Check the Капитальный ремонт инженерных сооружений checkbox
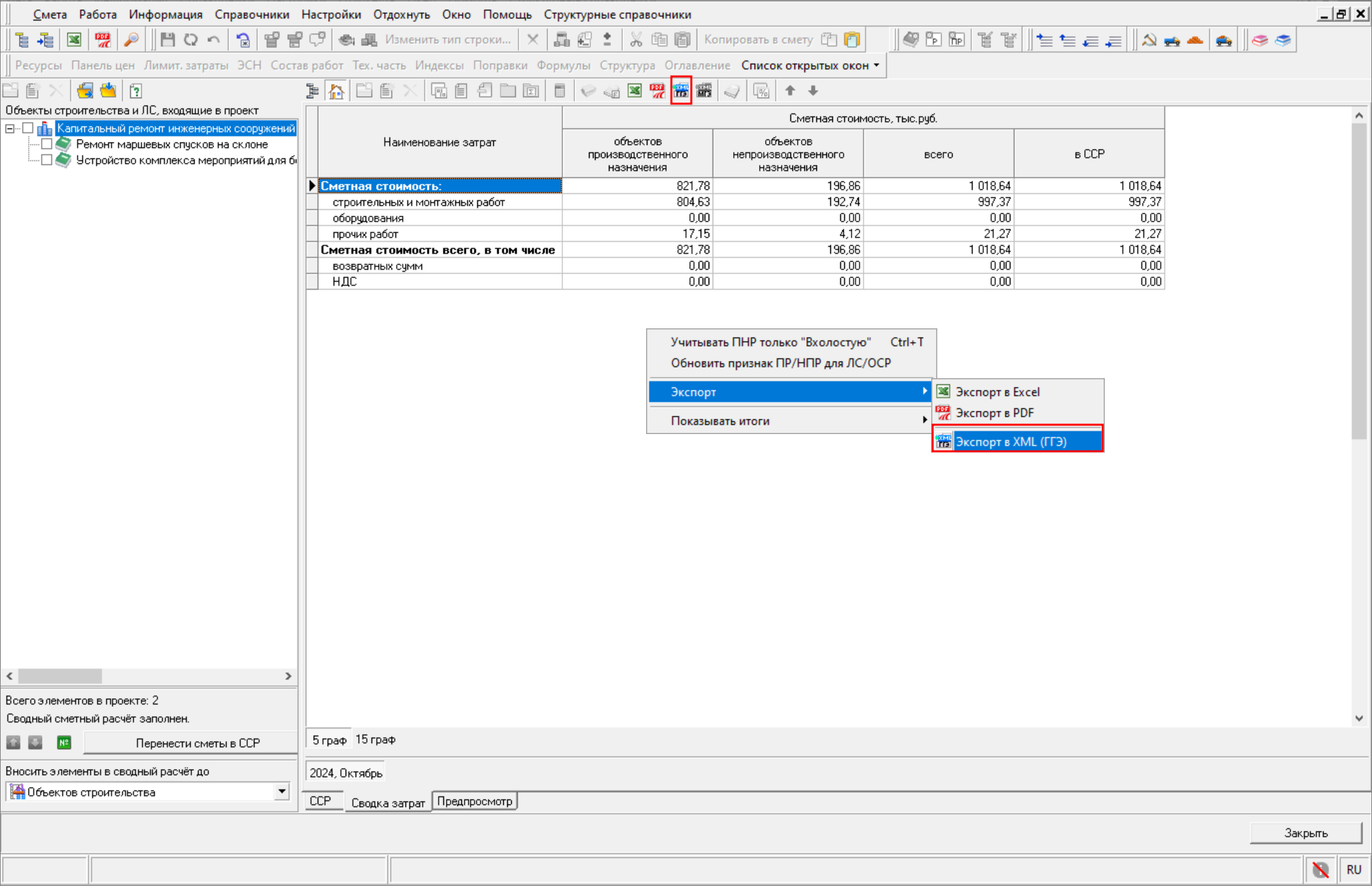This screenshot has width=1372, height=886. [x=28, y=128]
